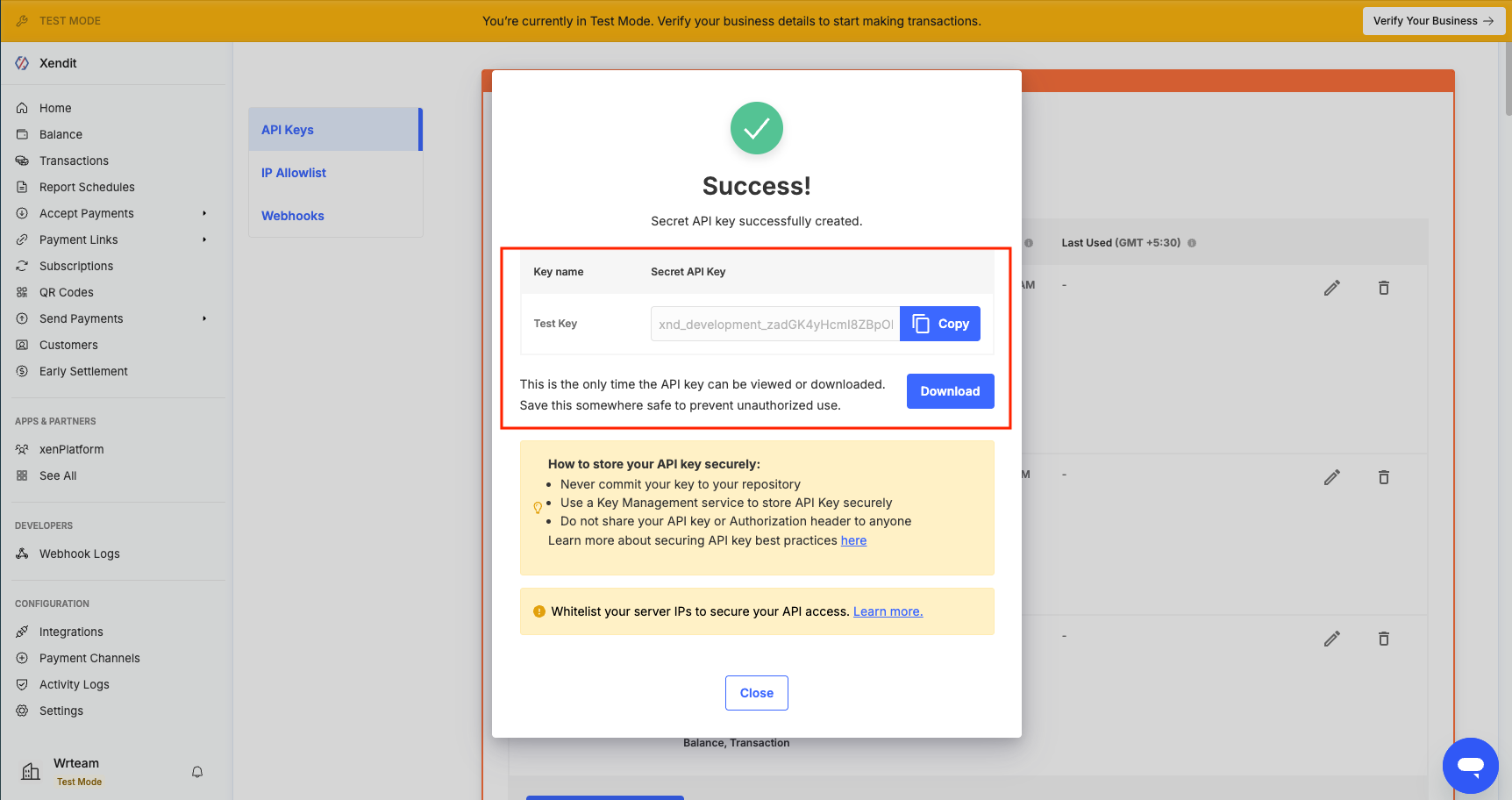Expand the Payment Links submenu

[204, 239]
